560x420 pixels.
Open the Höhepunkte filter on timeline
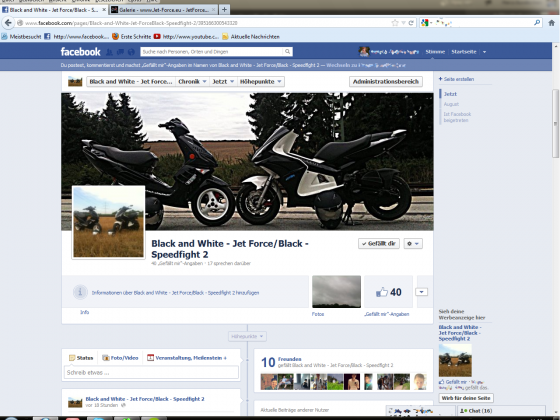coord(247,336)
